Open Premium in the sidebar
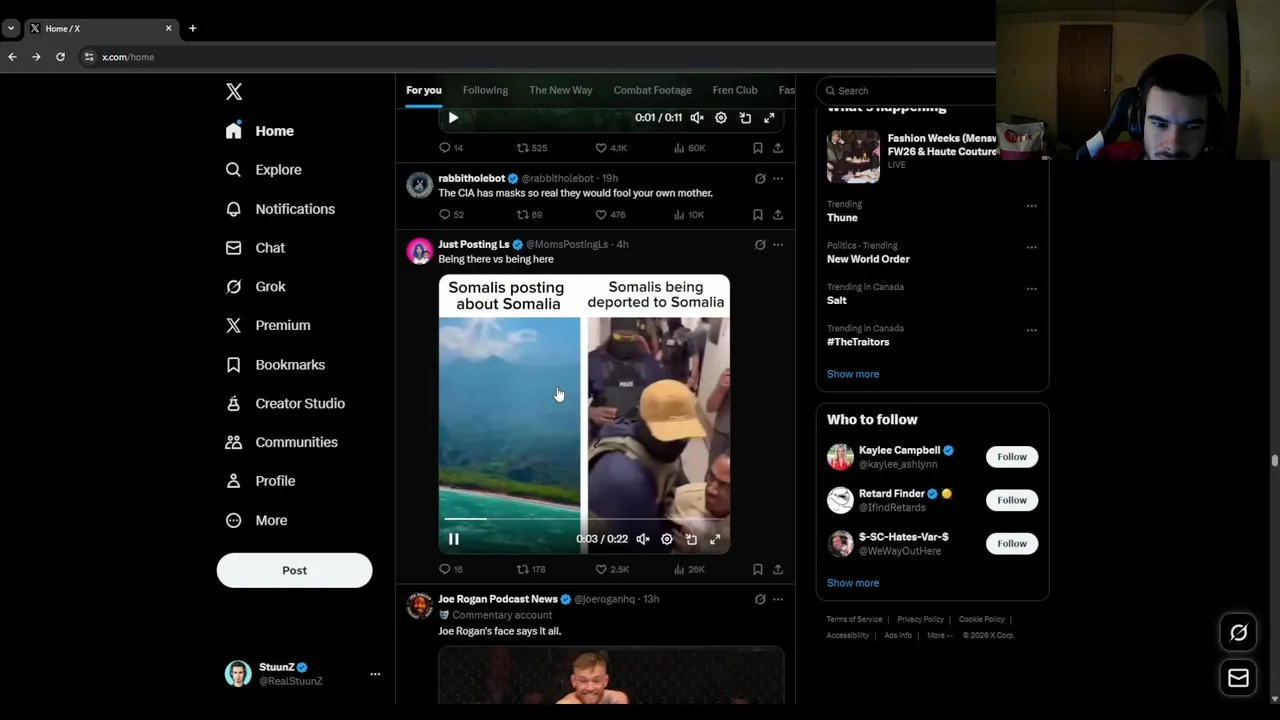 click(268, 326)
